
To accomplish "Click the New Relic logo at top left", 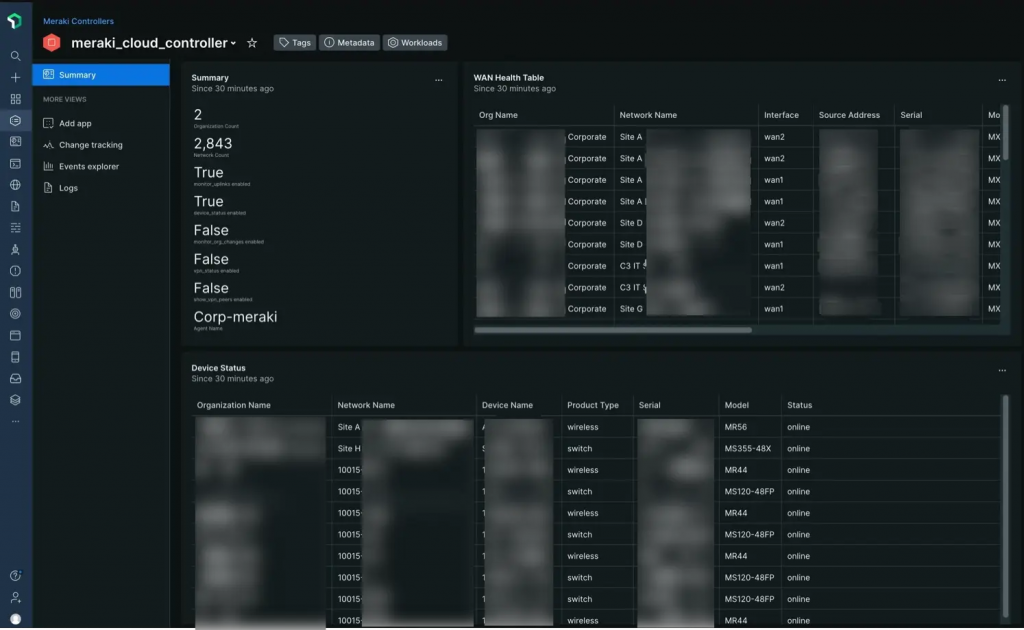I will click(x=15, y=20).
